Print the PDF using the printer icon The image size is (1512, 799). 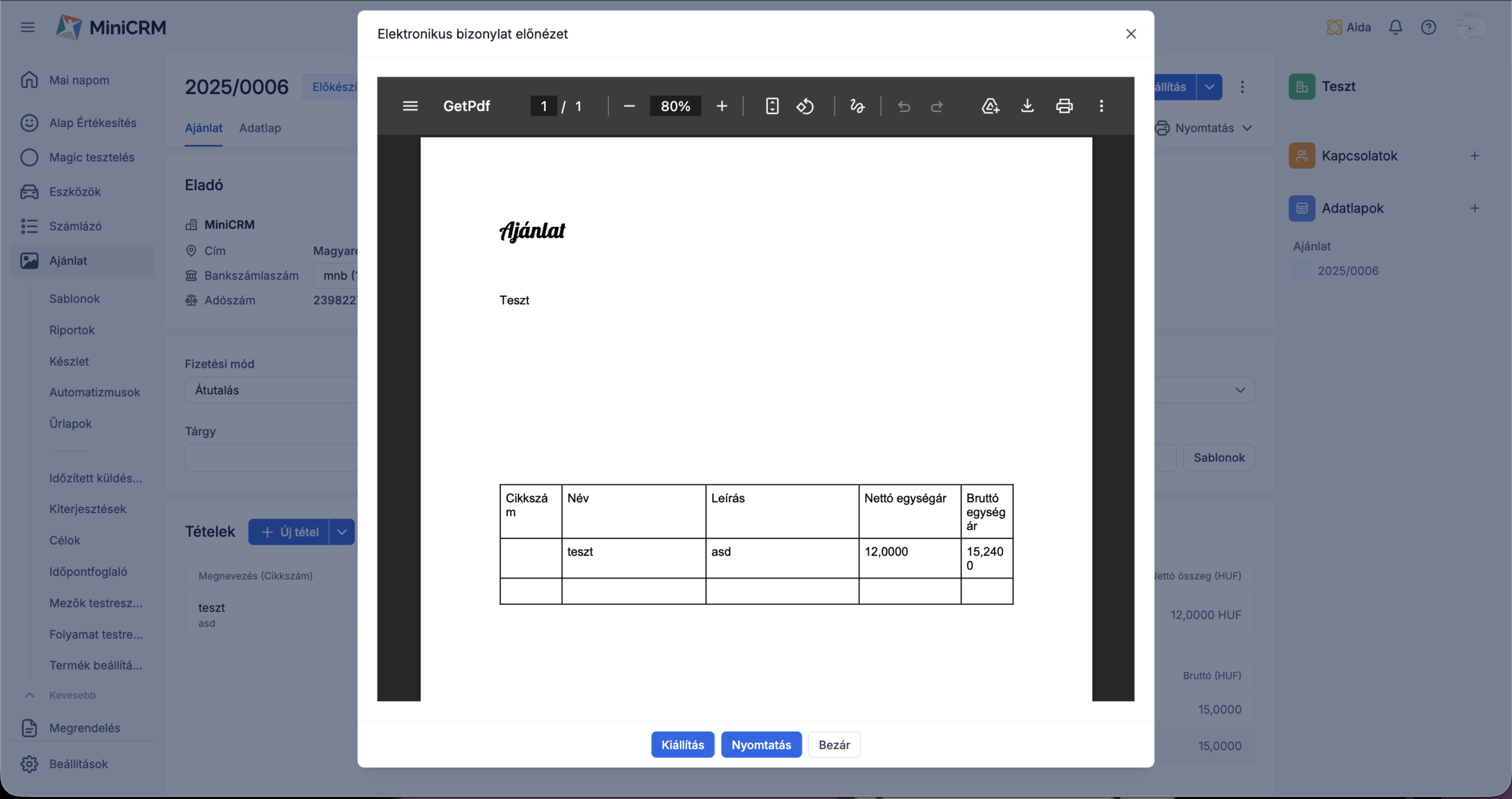(1064, 106)
